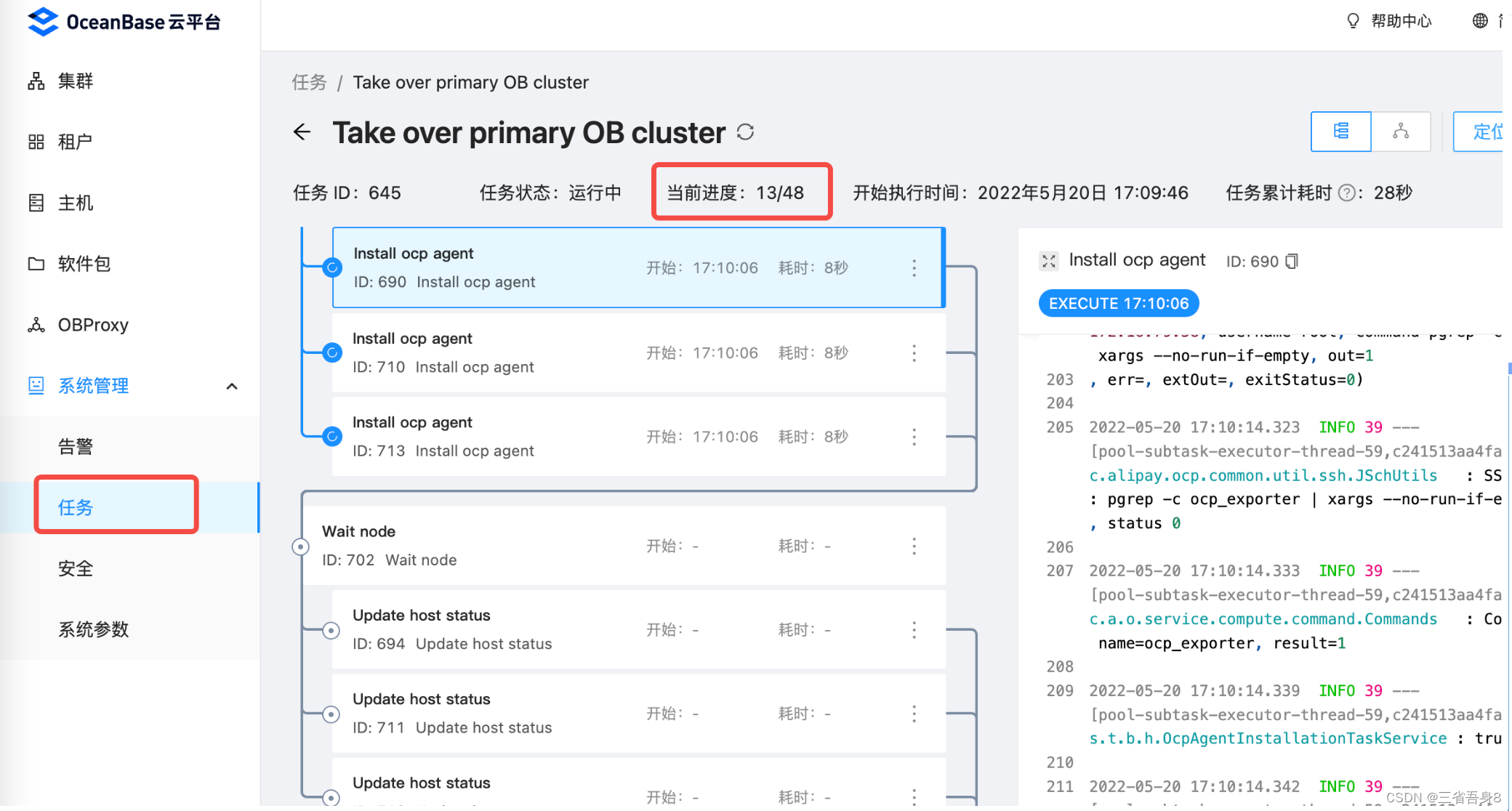This screenshot has width=1512, height=811.
Task: Open the more menu for subtask ID 690
Action: (914, 268)
